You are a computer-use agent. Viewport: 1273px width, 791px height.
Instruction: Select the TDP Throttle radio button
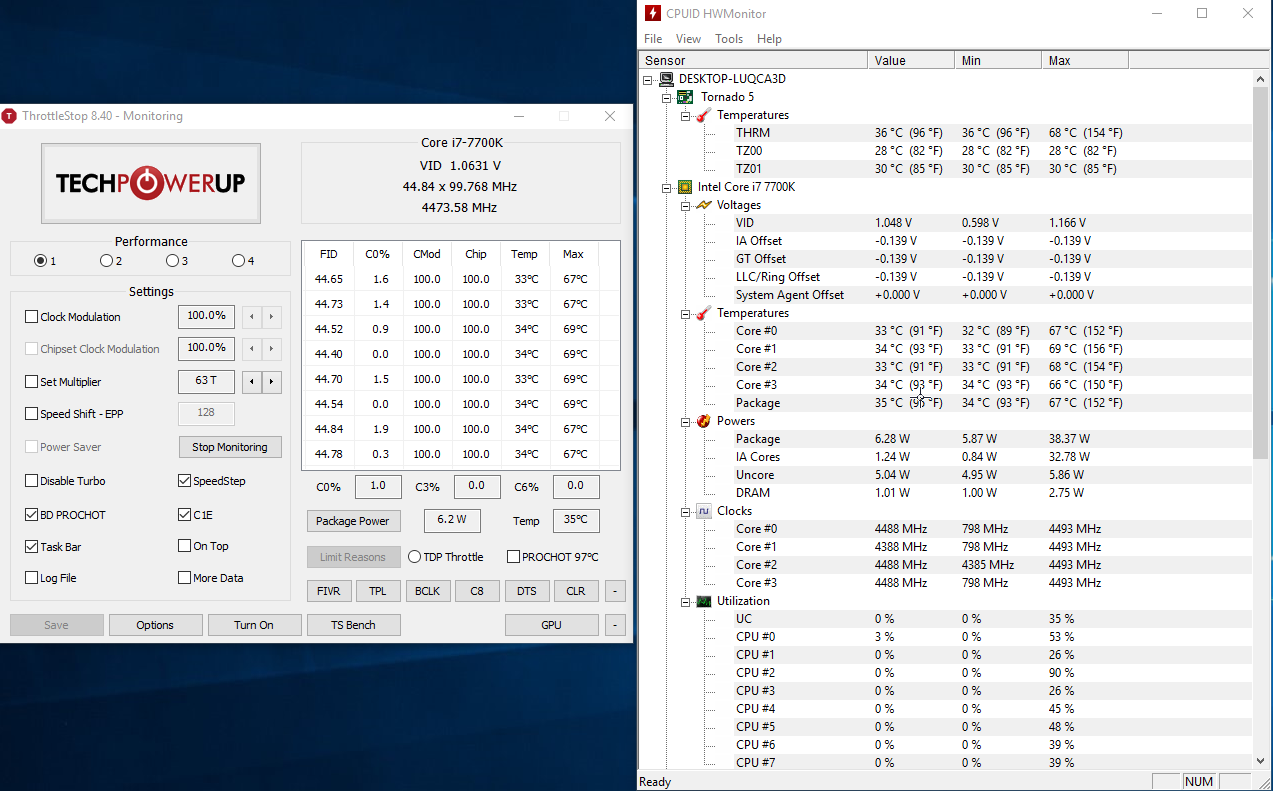coord(415,557)
